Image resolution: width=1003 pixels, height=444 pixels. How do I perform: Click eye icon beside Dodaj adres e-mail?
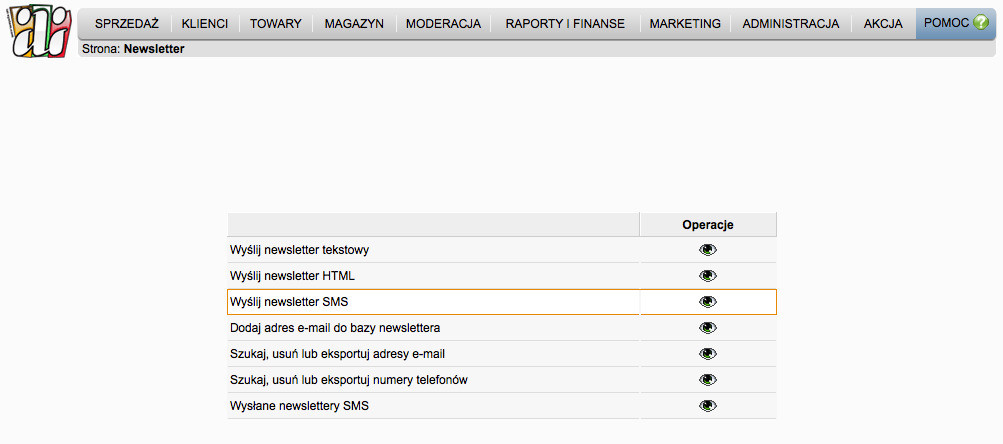(x=708, y=328)
